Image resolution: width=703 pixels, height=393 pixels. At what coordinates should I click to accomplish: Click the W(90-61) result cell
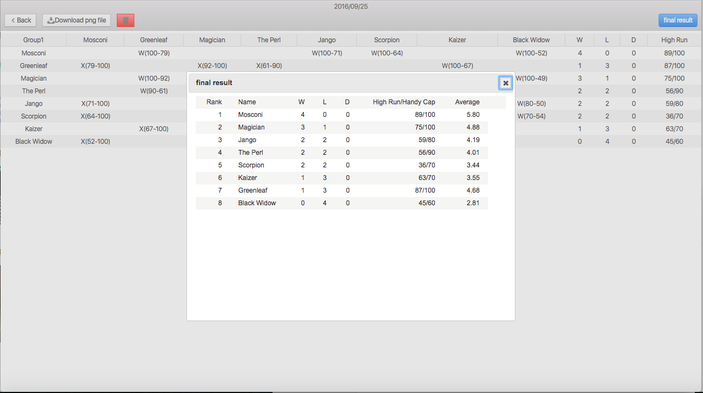pyautogui.click(x=154, y=91)
